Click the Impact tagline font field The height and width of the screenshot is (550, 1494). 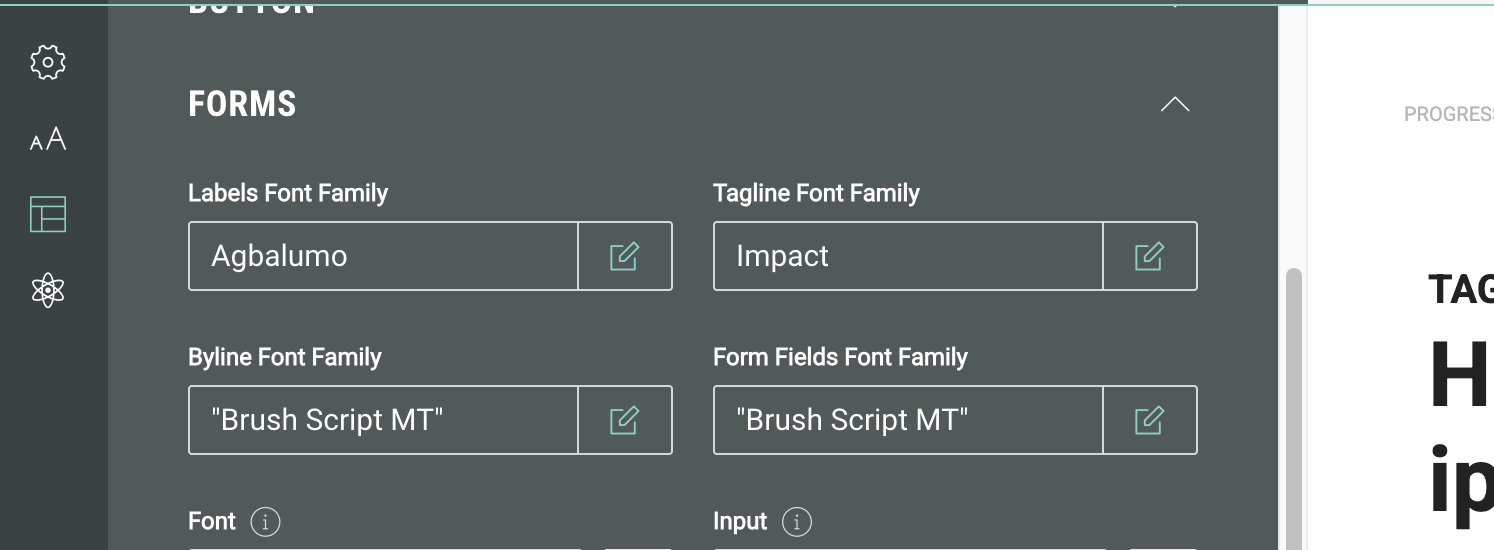[x=907, y=256]
